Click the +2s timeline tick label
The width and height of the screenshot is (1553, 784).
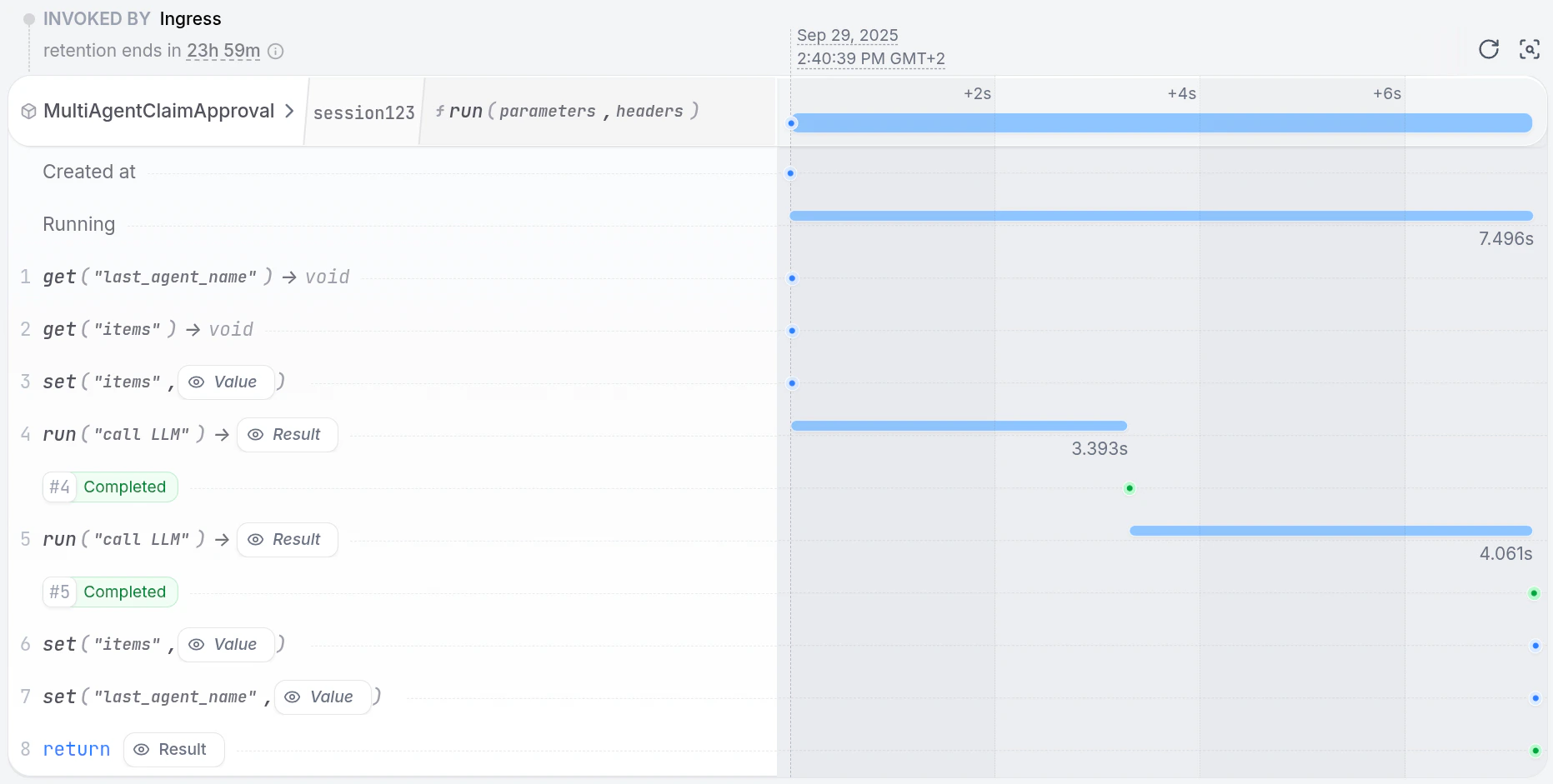point(977,93)
